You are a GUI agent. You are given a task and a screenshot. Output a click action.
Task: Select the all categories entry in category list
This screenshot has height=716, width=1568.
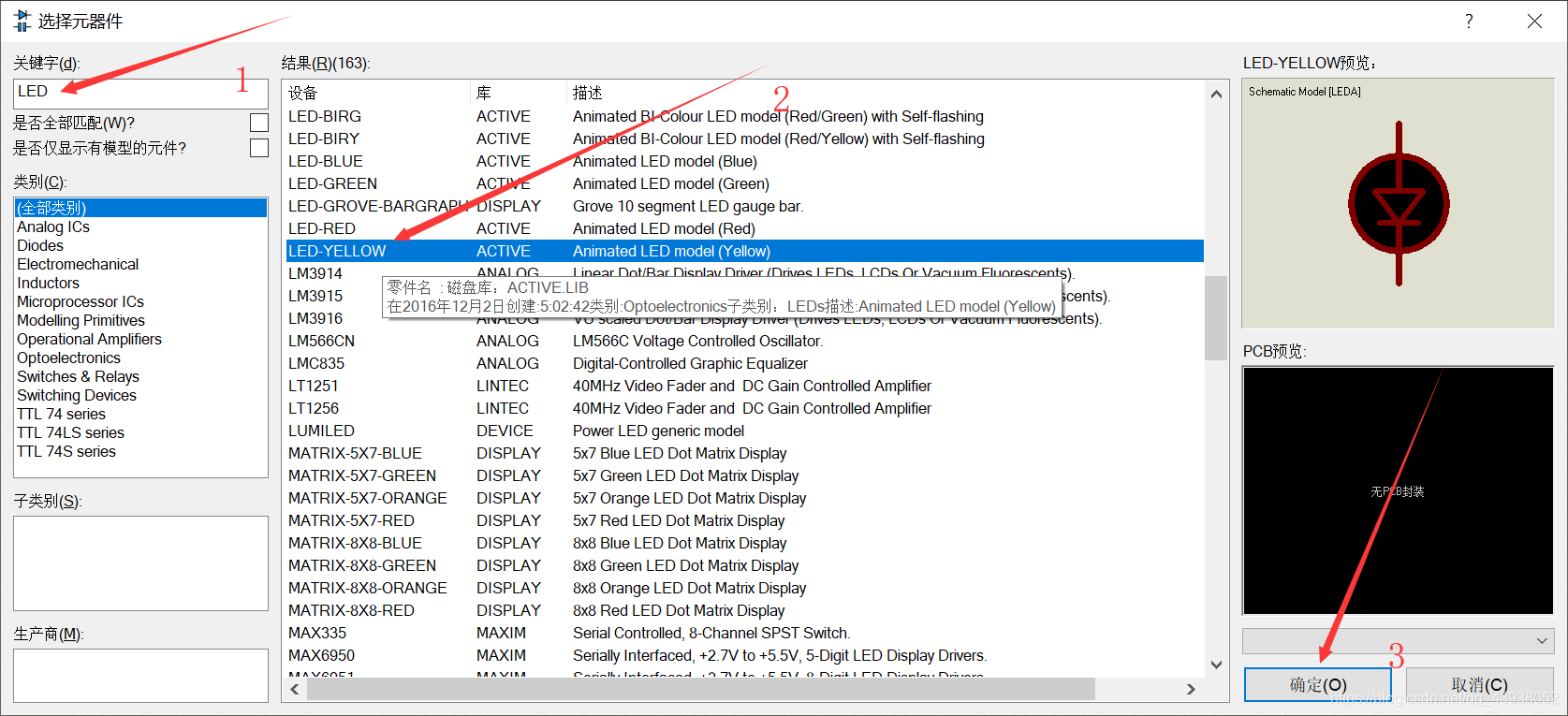click(x=140, y=208)
